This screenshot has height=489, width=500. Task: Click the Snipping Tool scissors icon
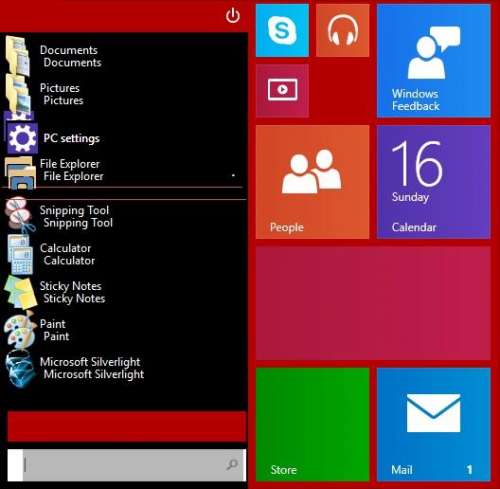click(20, 215)
